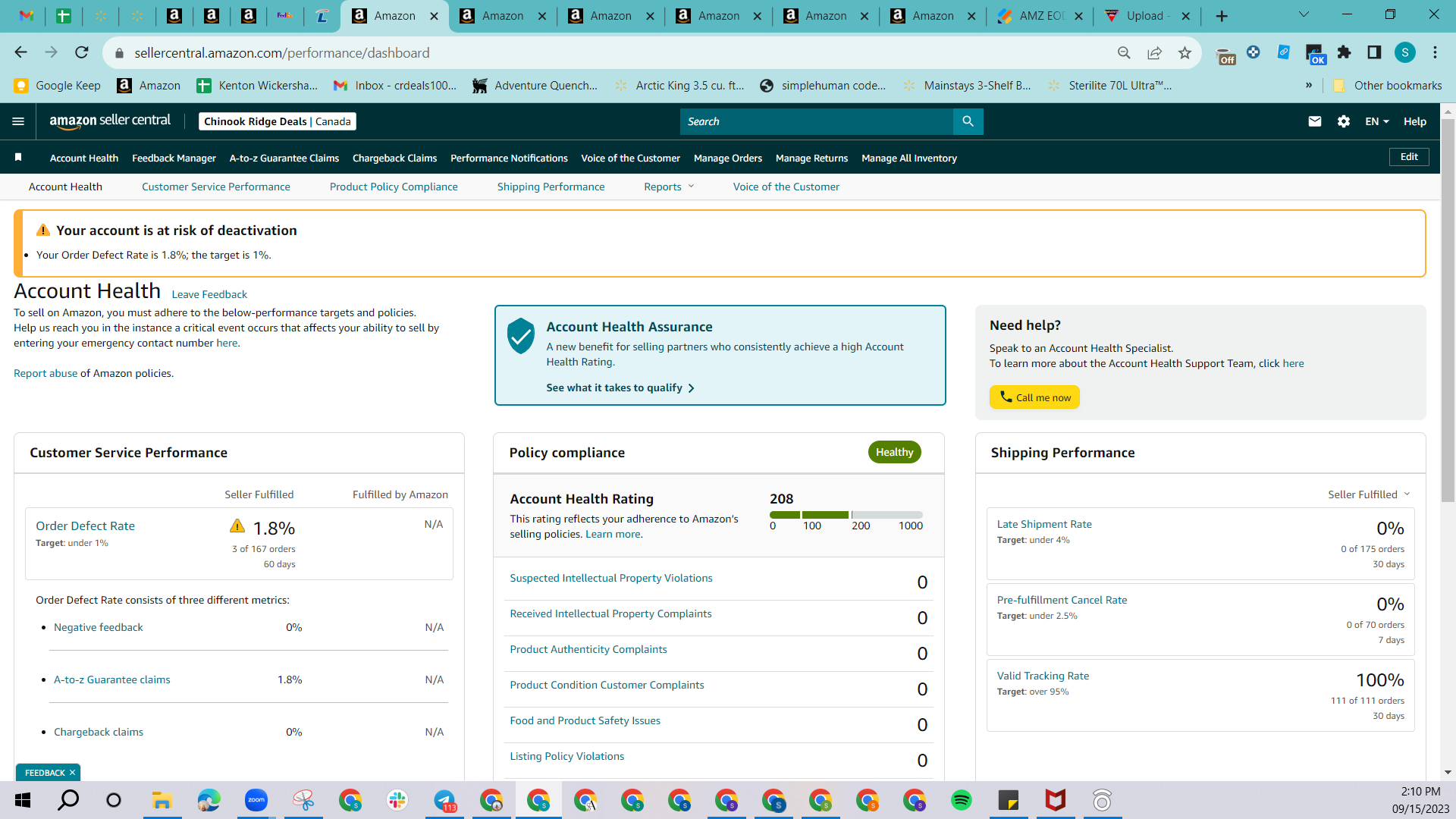Open Performance Notifications nav item
Image resolution: width=1456 pixels, height=819 pixels.
point(509,158)
